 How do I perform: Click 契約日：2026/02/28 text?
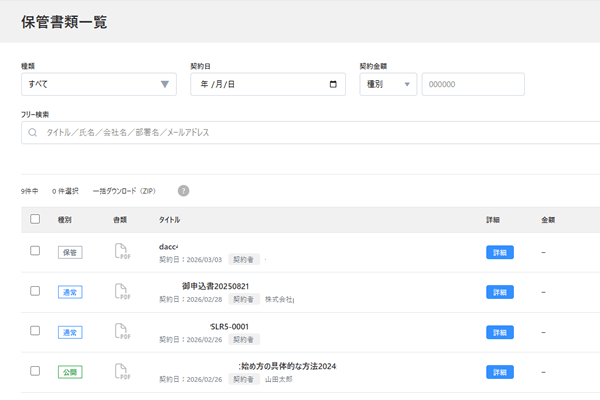click(x=191, y=299)
